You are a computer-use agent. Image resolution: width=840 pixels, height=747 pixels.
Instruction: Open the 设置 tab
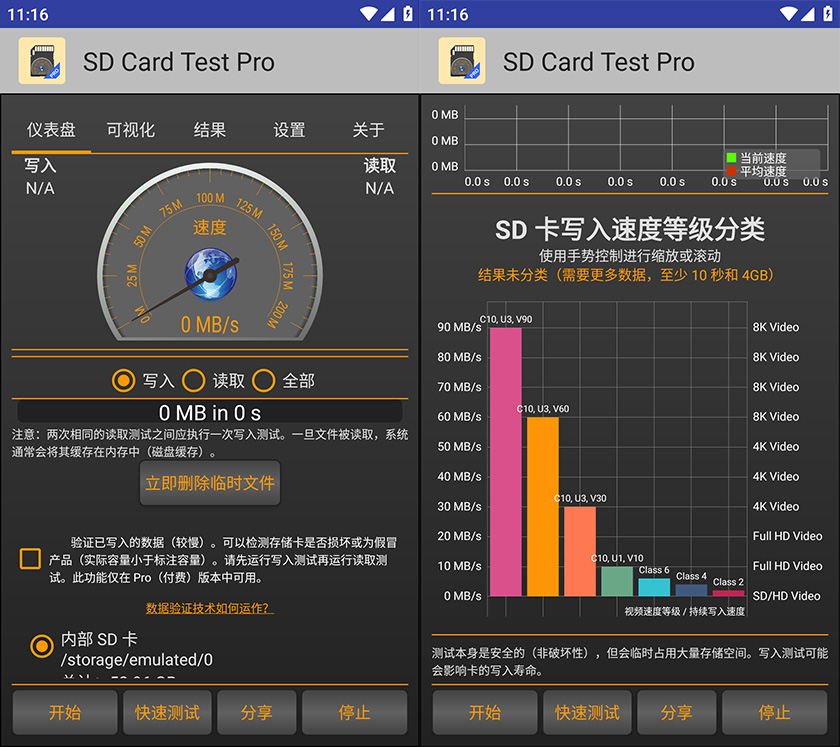[x=289, y=130]
